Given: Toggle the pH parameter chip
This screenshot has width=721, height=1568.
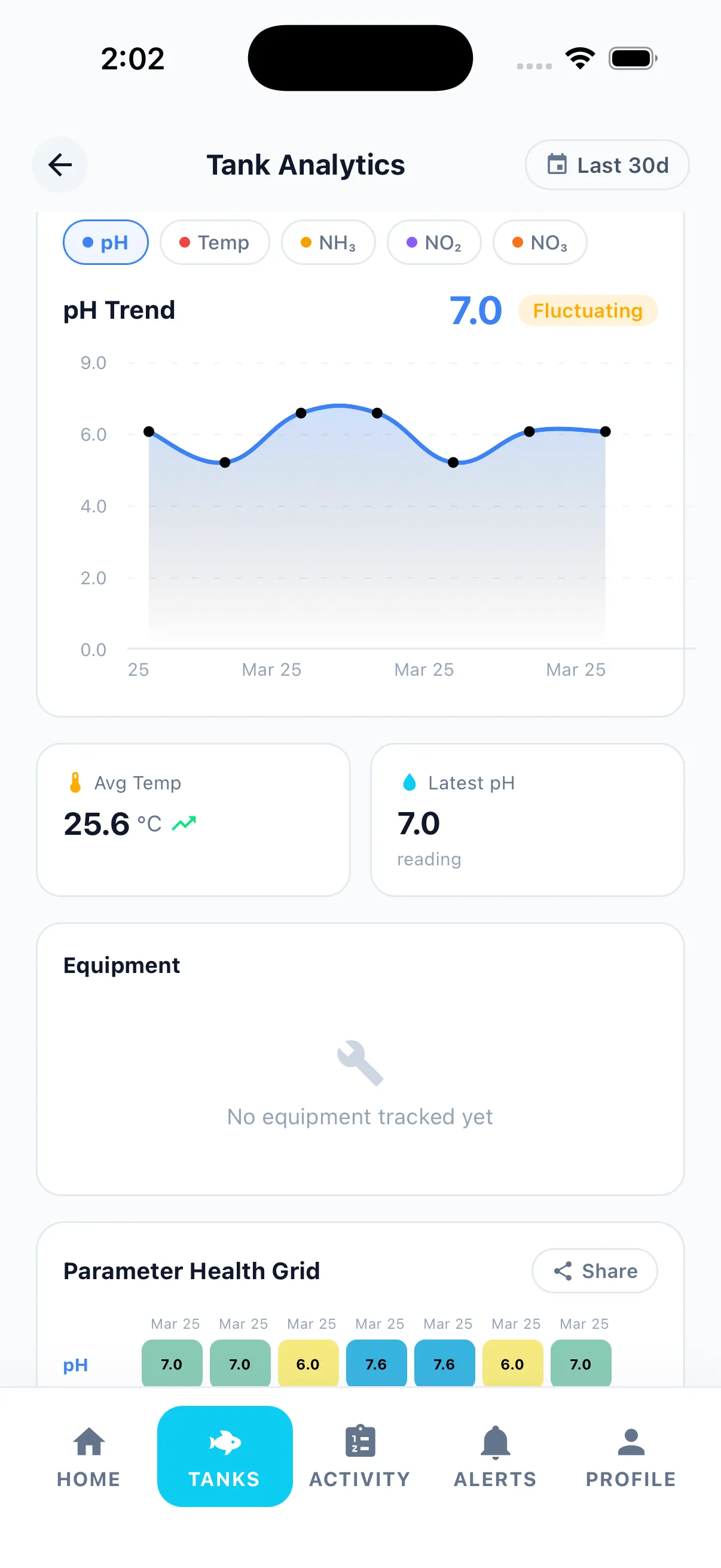Looking at the screenshot, I should click(106, 242).
